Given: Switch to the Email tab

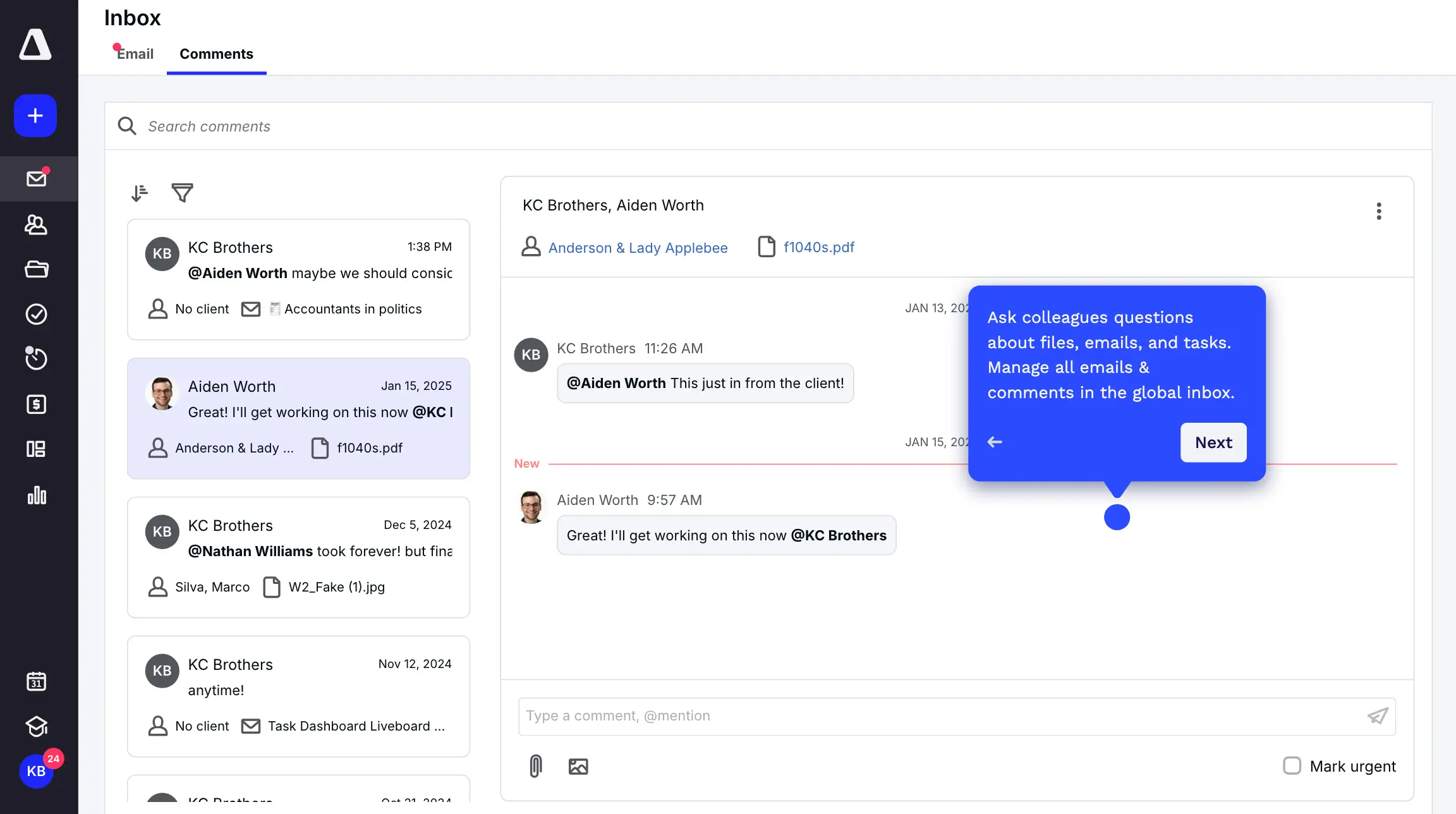Looking at the screenshot, I should (135, 54).
